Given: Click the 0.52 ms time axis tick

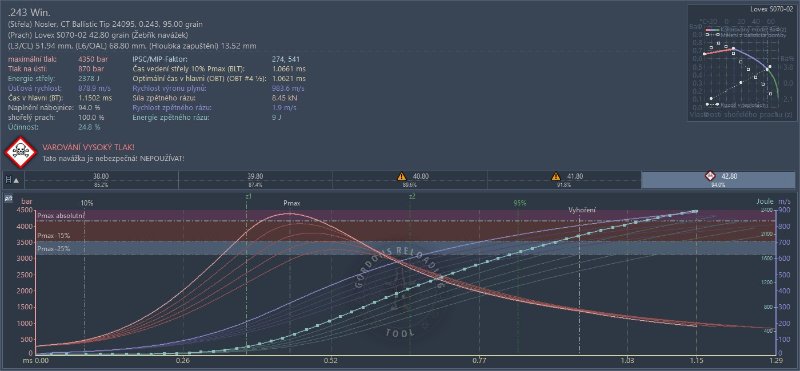Looking at the screenshot, I should [331, 360].
